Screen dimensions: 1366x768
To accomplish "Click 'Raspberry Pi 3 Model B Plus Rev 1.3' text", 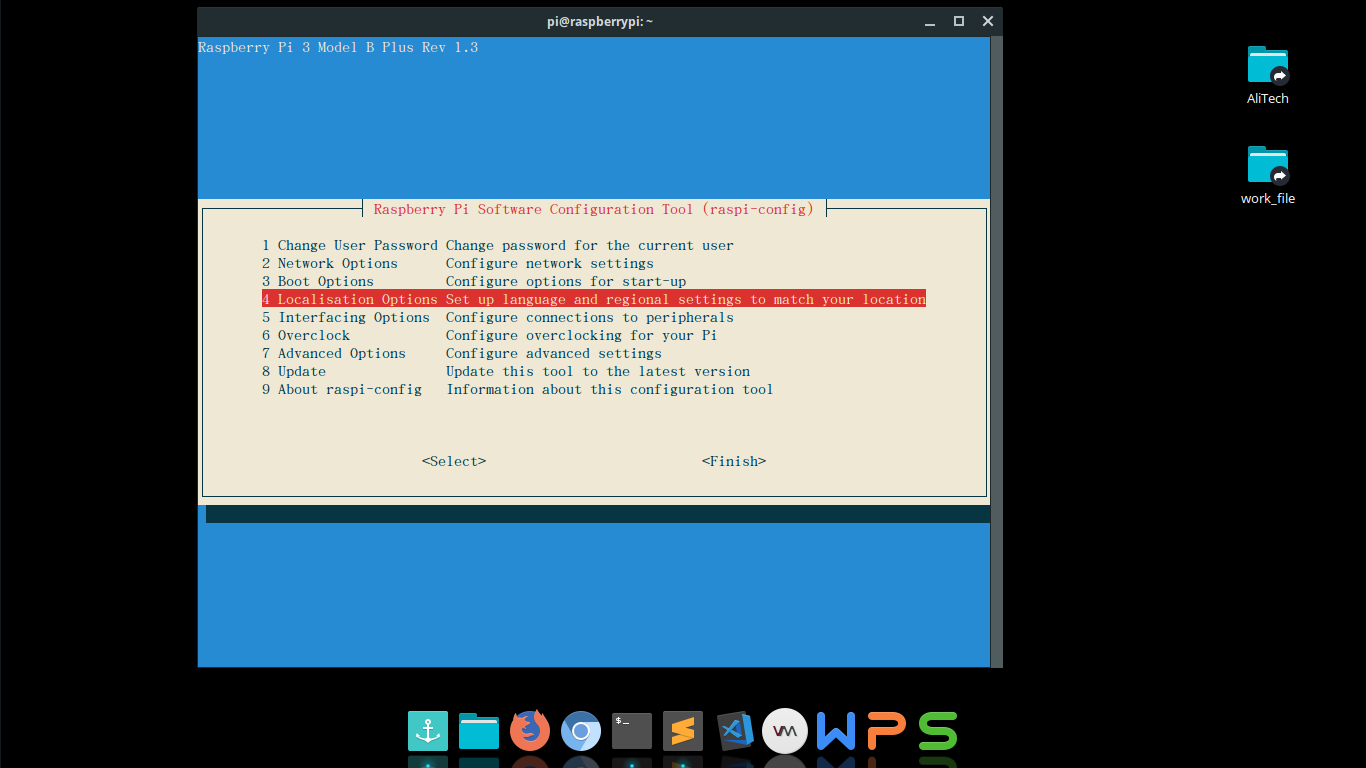I will (338, 47).
